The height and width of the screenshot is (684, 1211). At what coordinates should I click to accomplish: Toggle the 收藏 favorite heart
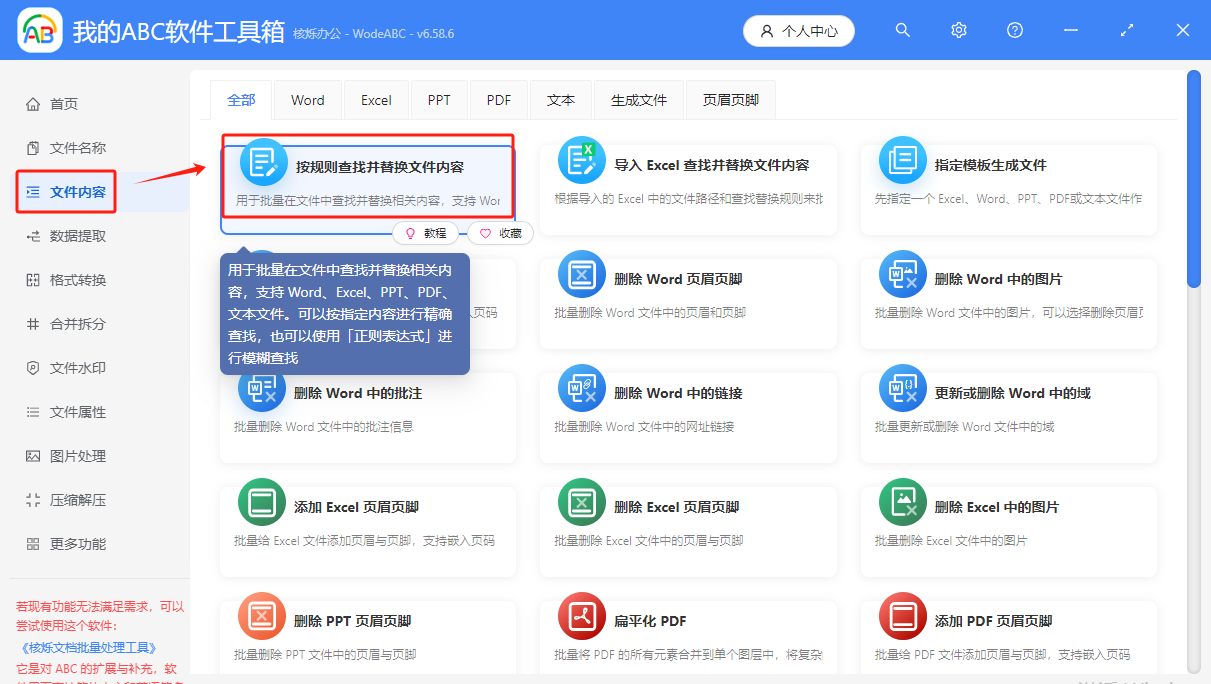499,232
